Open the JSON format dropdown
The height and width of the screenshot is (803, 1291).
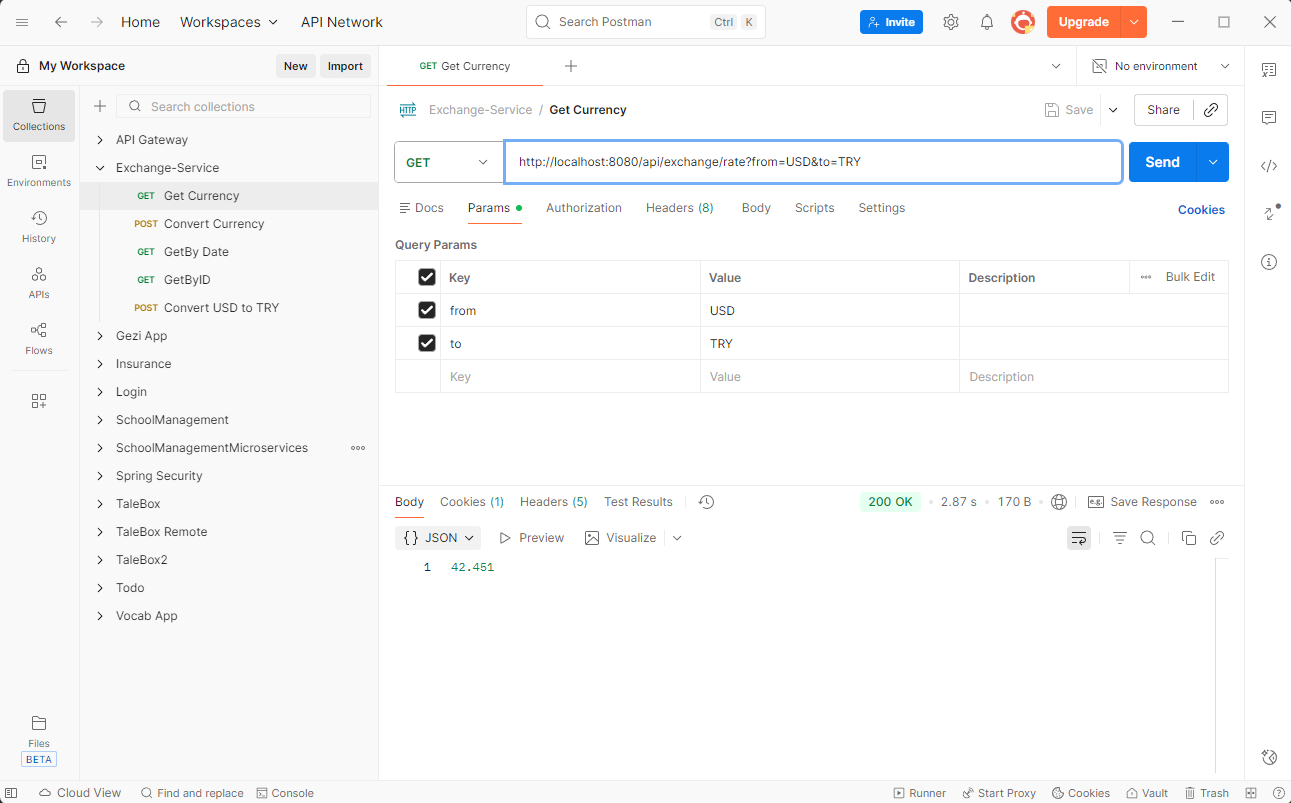point(438,538)
